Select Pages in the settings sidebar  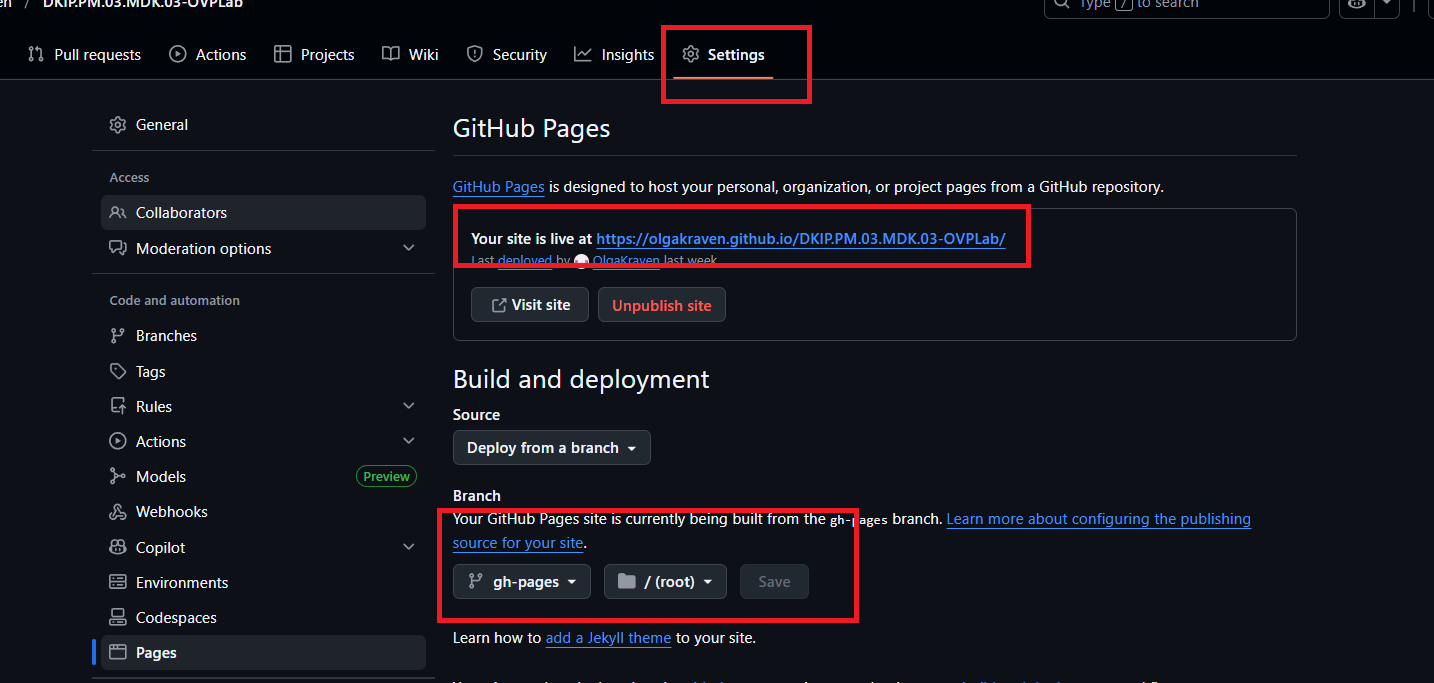point(263,653)
